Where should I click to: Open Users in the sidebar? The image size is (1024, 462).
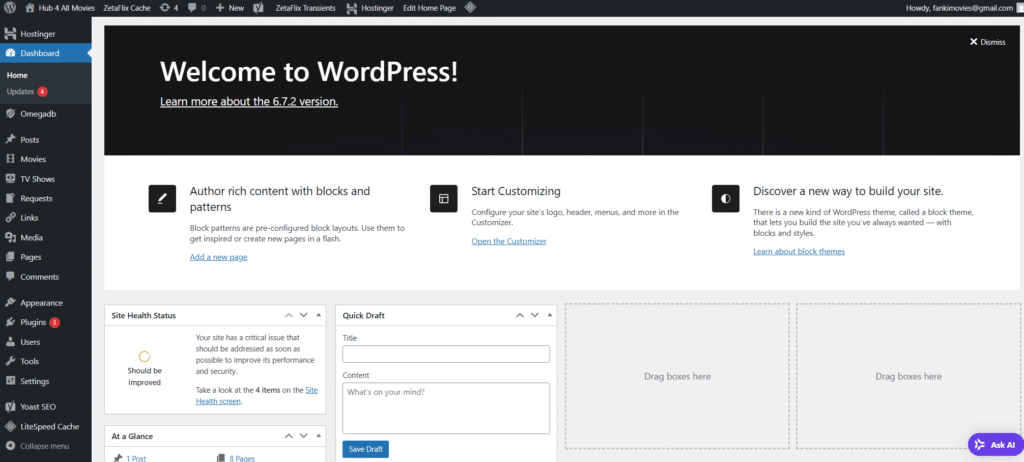46,342
